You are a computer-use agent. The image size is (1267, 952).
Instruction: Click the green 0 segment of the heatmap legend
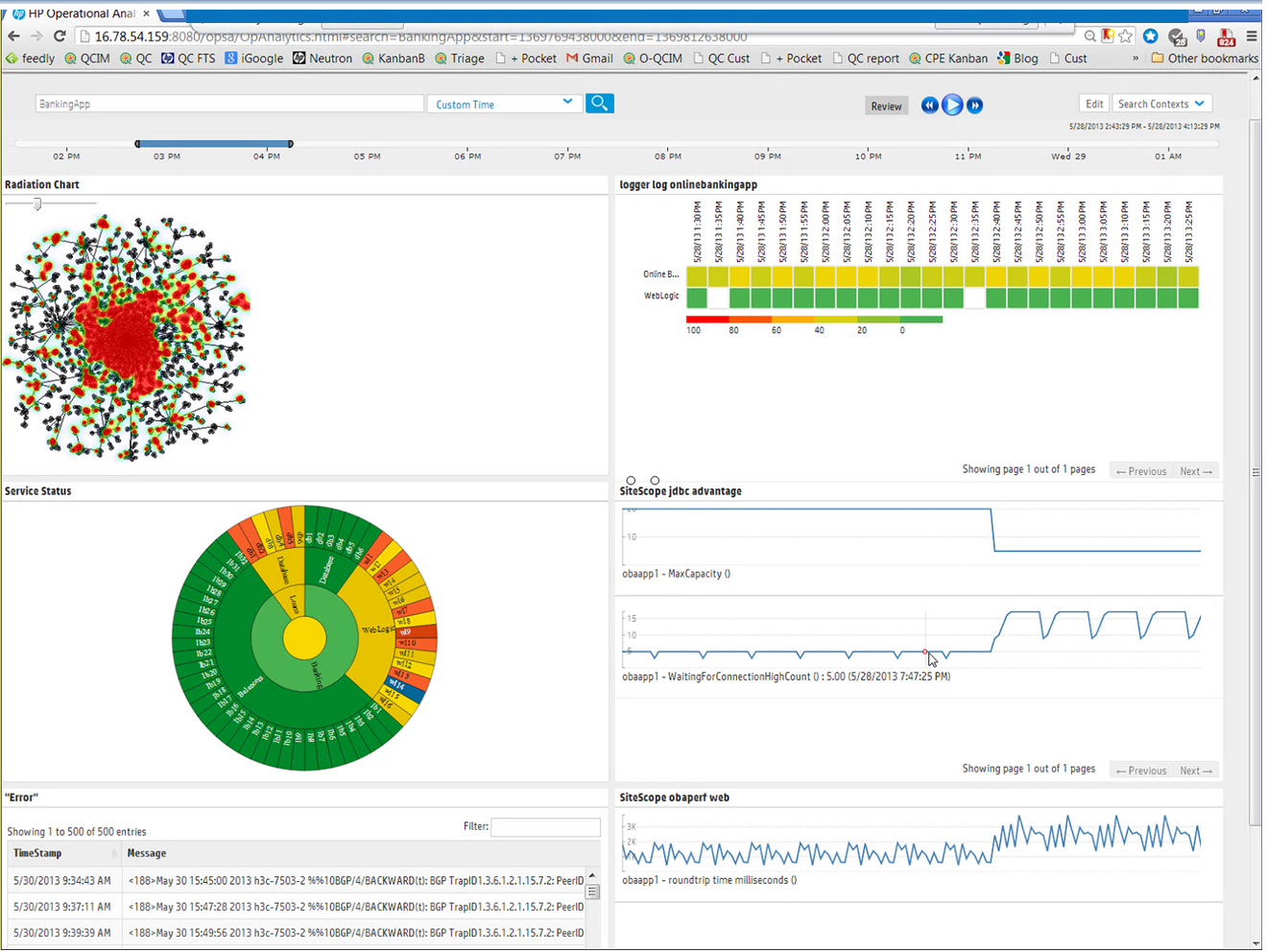click(x=921, y=320)
